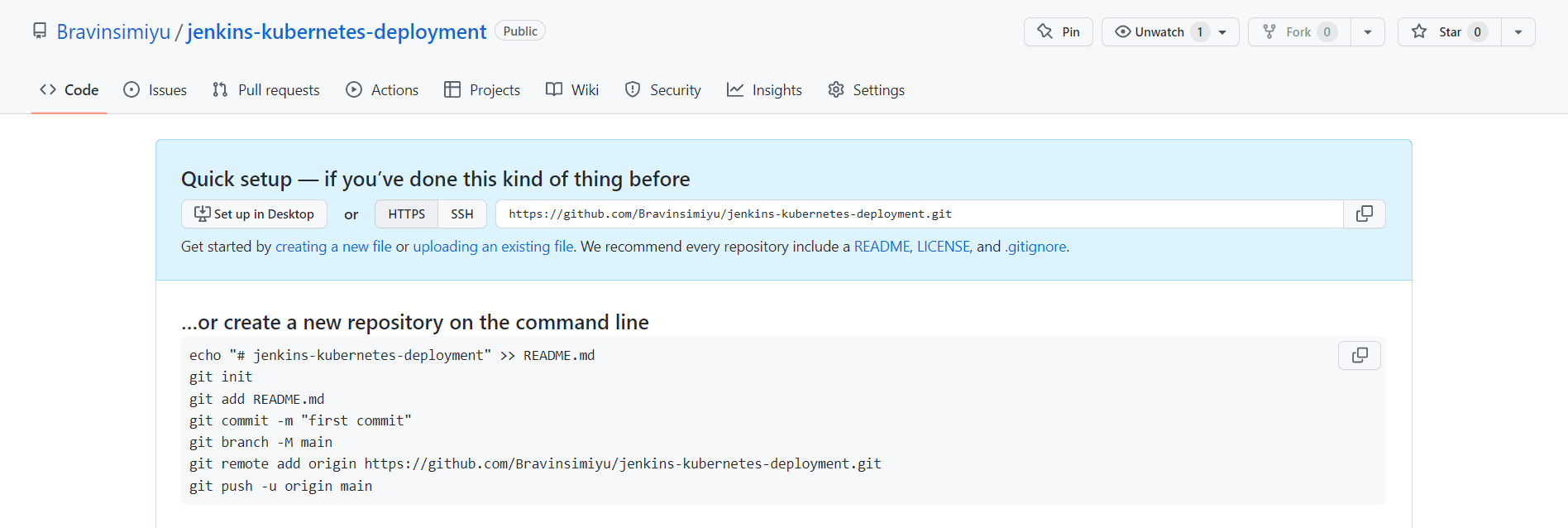This screenshot has width=1568, height=528.
Task: Click the 'create a new repository on the command line' heading
Action: pos(415,322)
